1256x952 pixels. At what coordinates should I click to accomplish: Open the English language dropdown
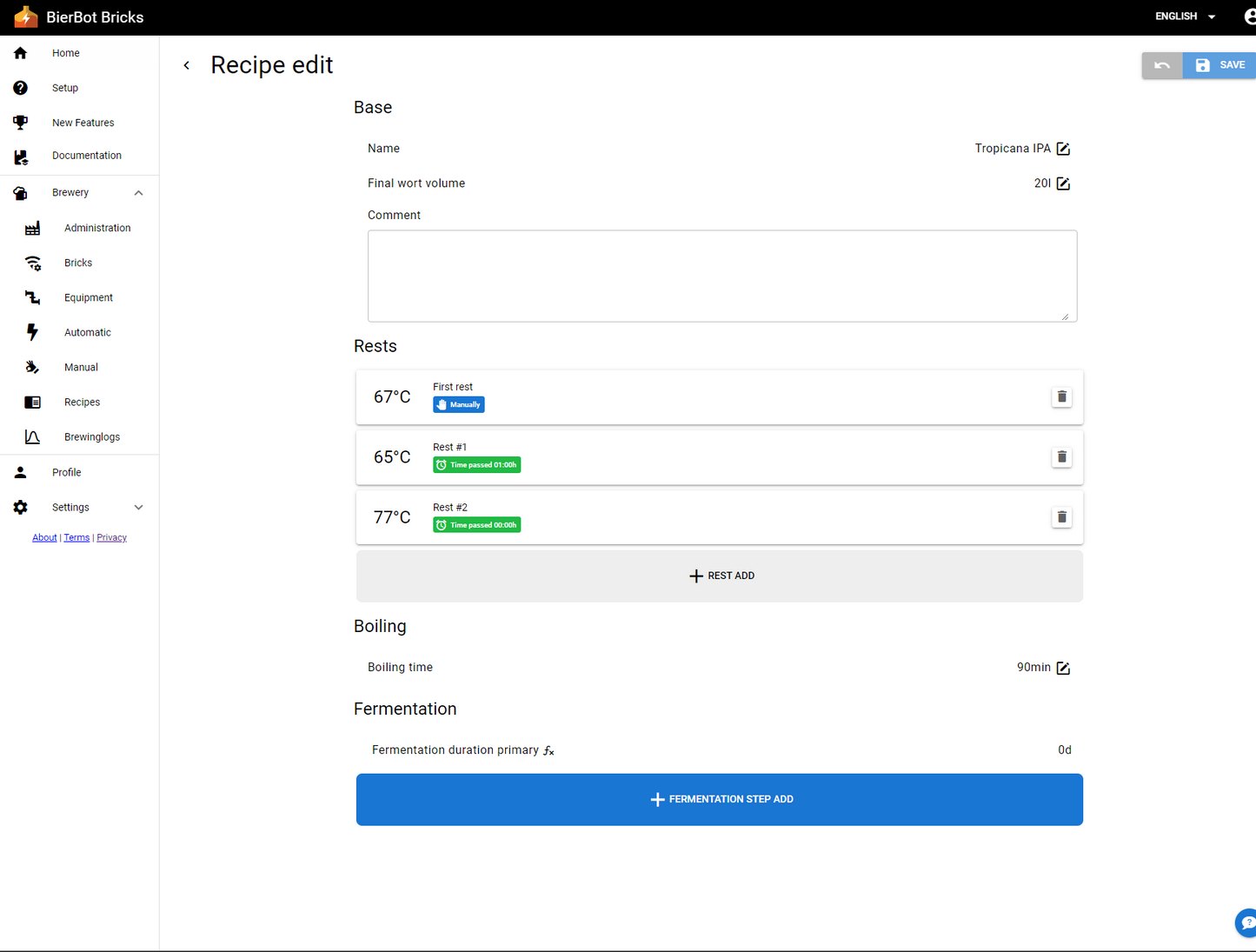[1185, 17]
